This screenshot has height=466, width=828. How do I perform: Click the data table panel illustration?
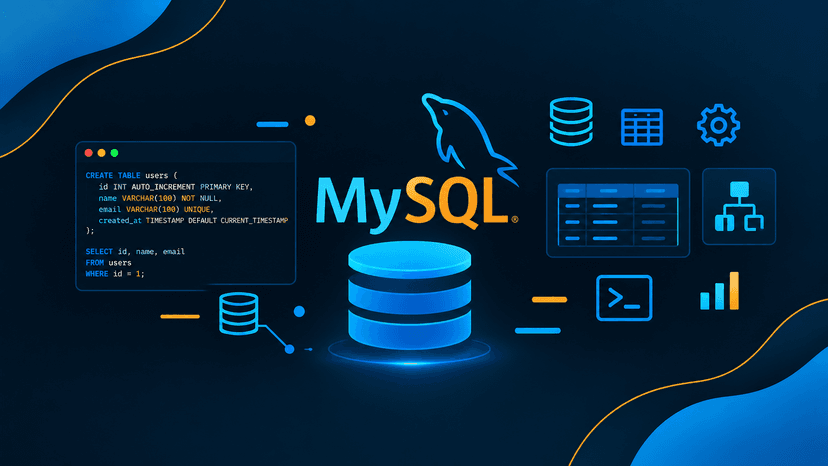coord(618,213)
